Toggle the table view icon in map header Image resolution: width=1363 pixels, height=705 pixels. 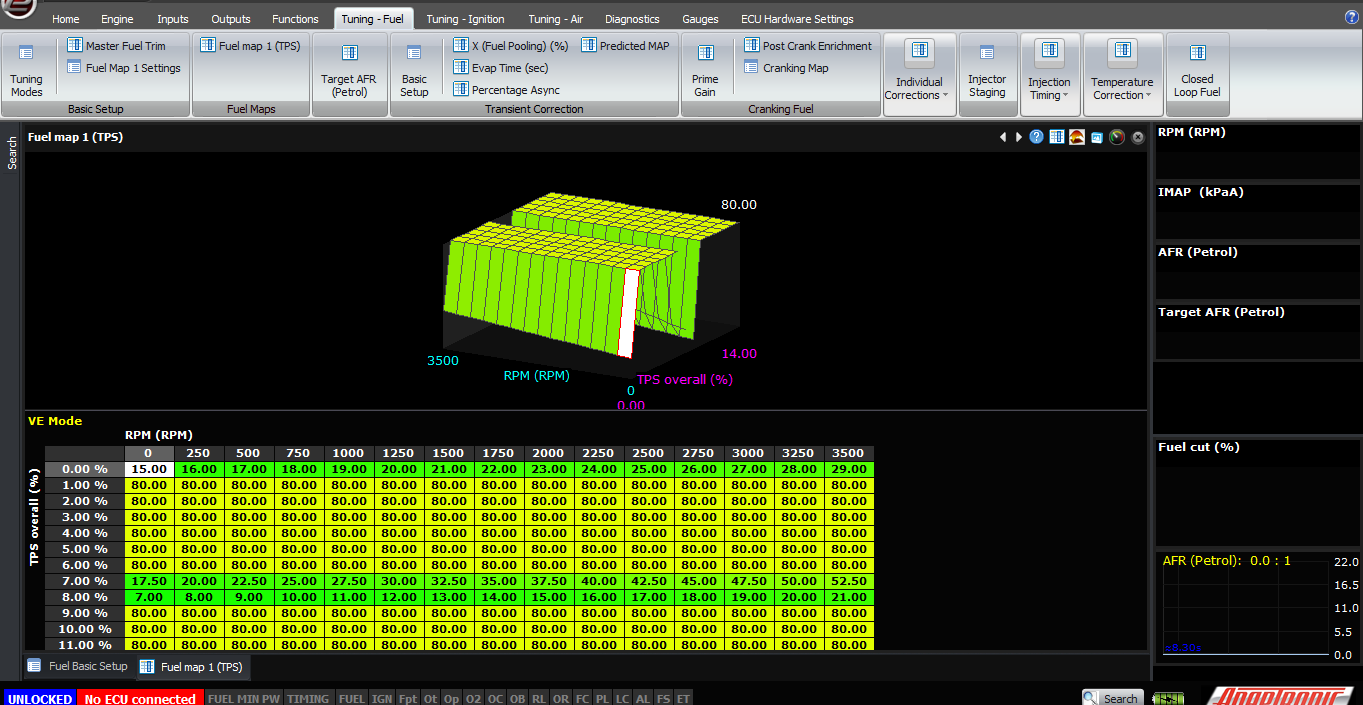click(1057, 137)
